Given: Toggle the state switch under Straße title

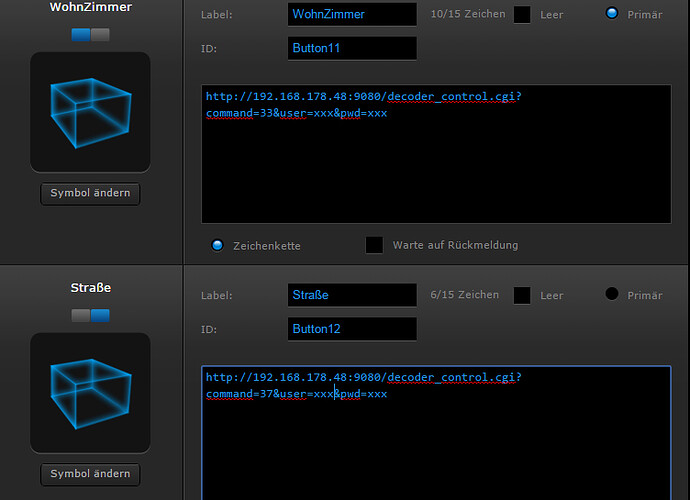Looking at the screenshot, I should point(91,315).
